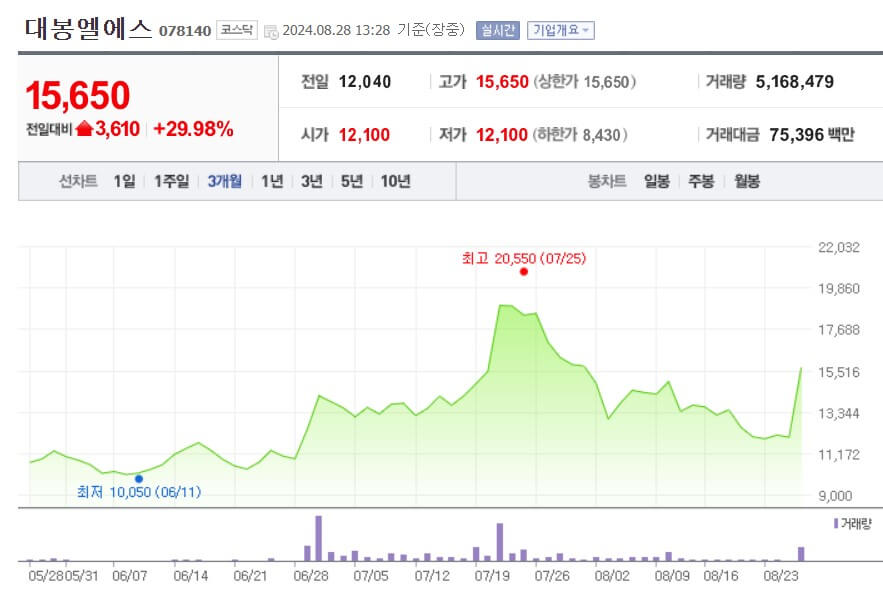Choose the 1년 chart period
883x600 pixels.
[275, 182]
